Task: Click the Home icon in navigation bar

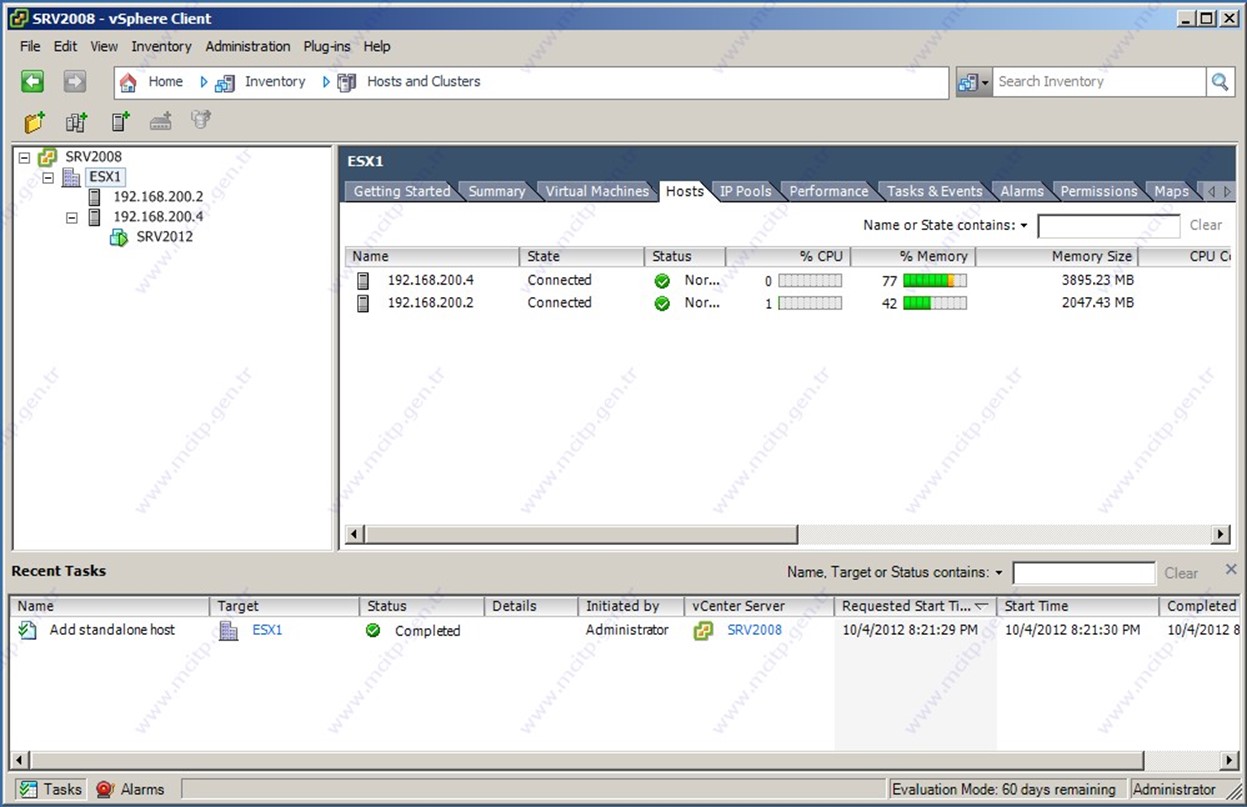Action: click(x=128, y=83)
